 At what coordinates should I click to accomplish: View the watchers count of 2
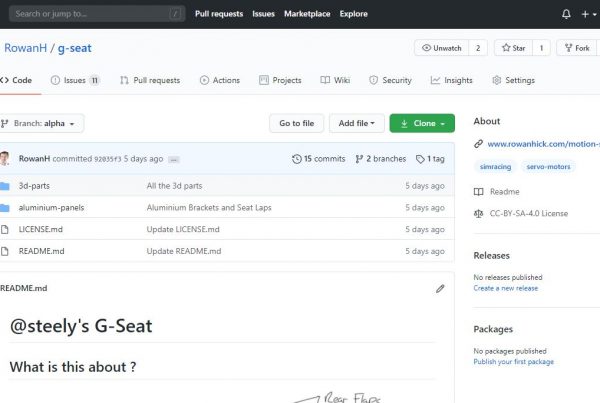(478, 48)
